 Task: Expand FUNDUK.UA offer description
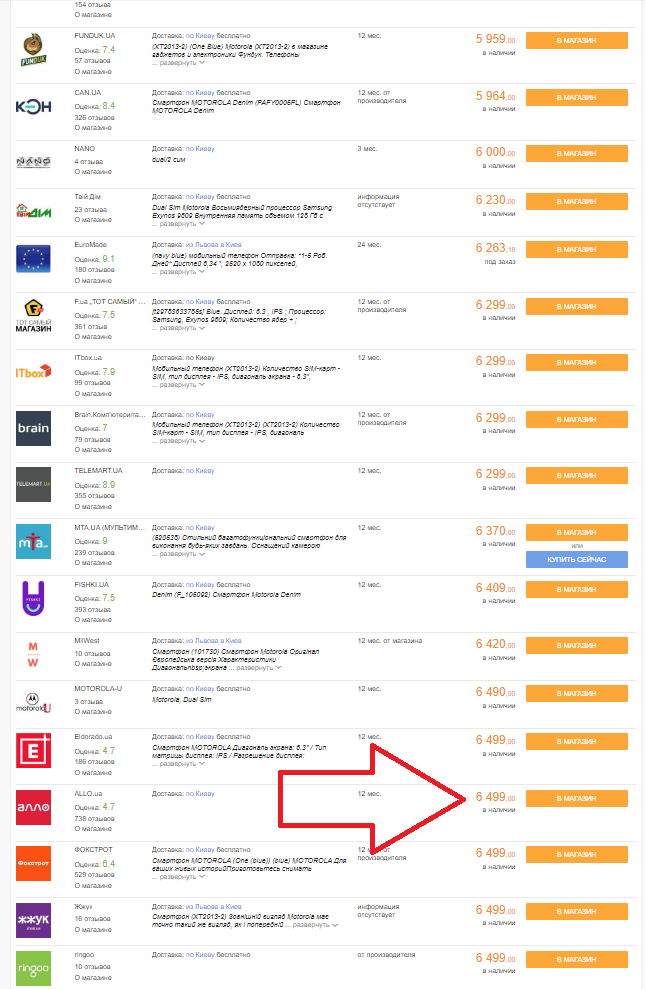[182, 63]
